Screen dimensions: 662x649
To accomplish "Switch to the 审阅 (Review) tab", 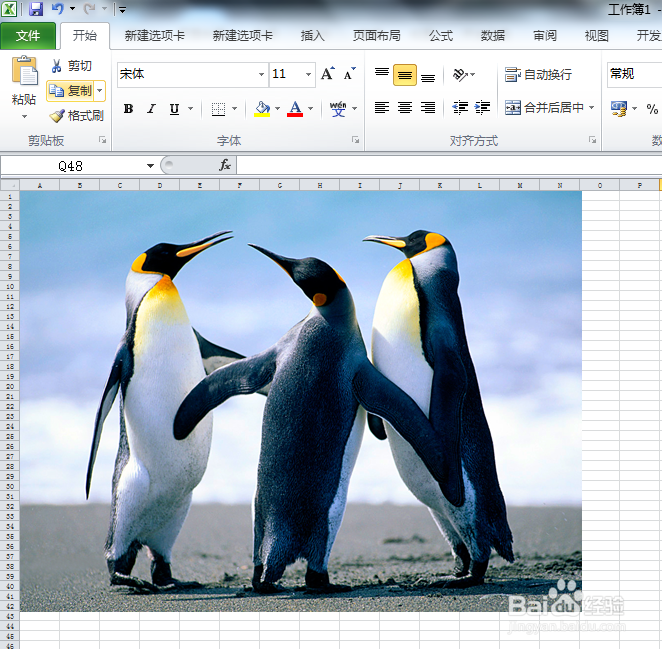I will [x=545, y=36].
